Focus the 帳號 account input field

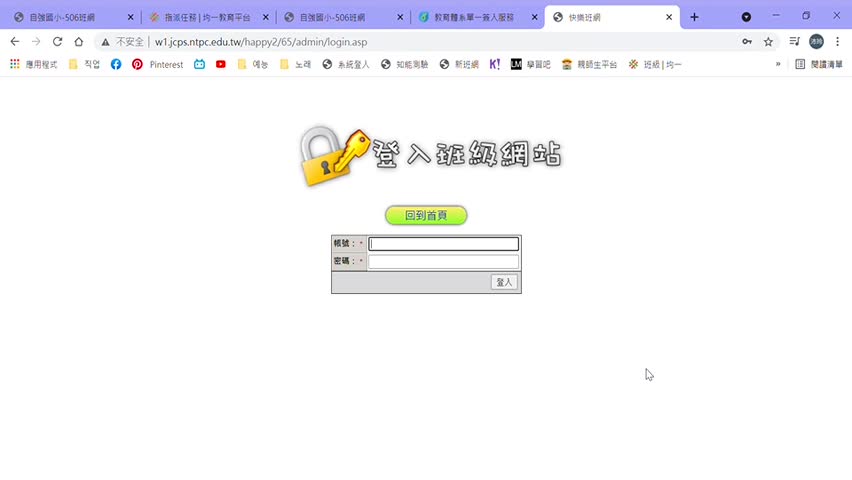point(443,244)
